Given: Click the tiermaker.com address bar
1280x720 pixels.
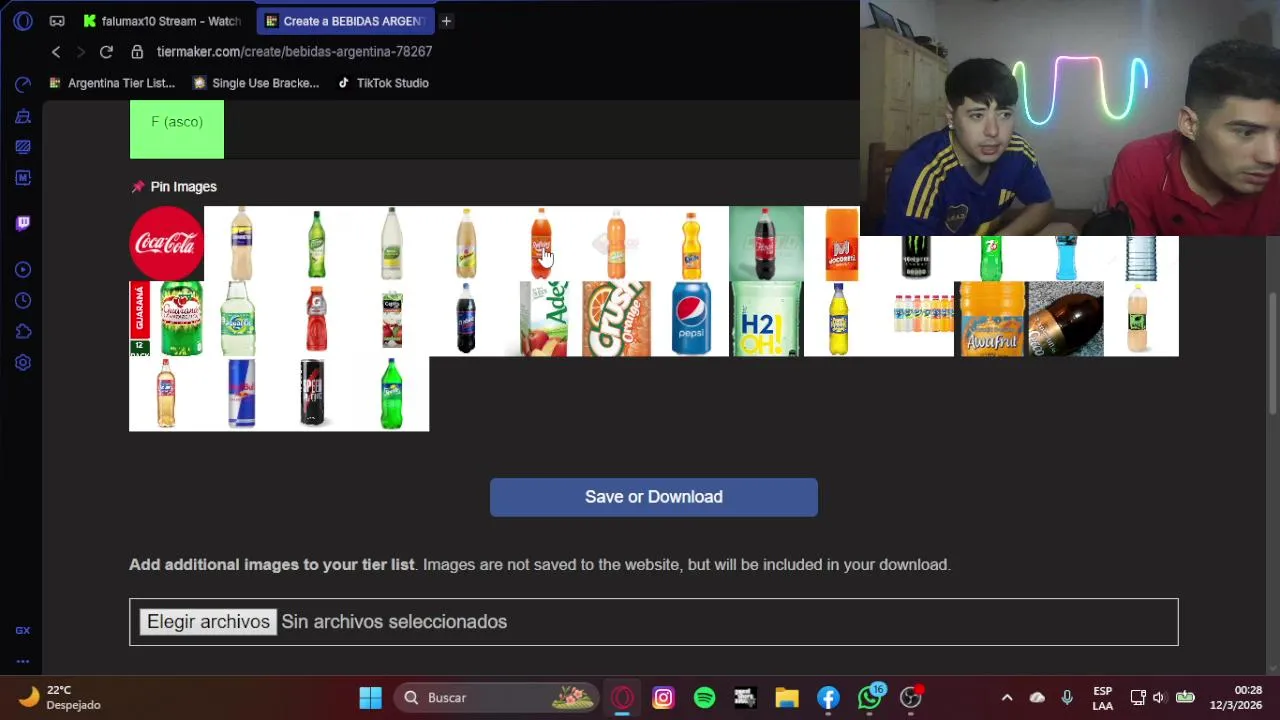Looking at the screenshot, I should [x=294, y=52].
